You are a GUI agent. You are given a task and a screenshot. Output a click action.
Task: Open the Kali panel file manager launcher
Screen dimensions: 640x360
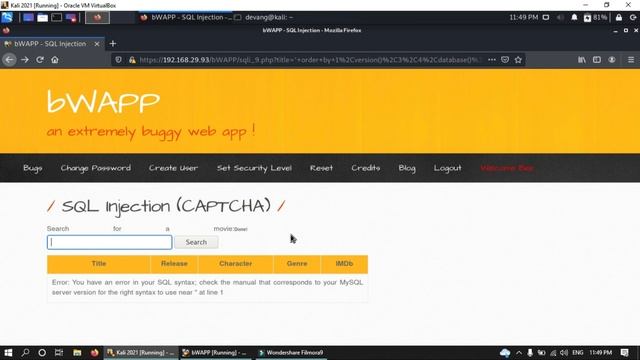coord(42,18)
